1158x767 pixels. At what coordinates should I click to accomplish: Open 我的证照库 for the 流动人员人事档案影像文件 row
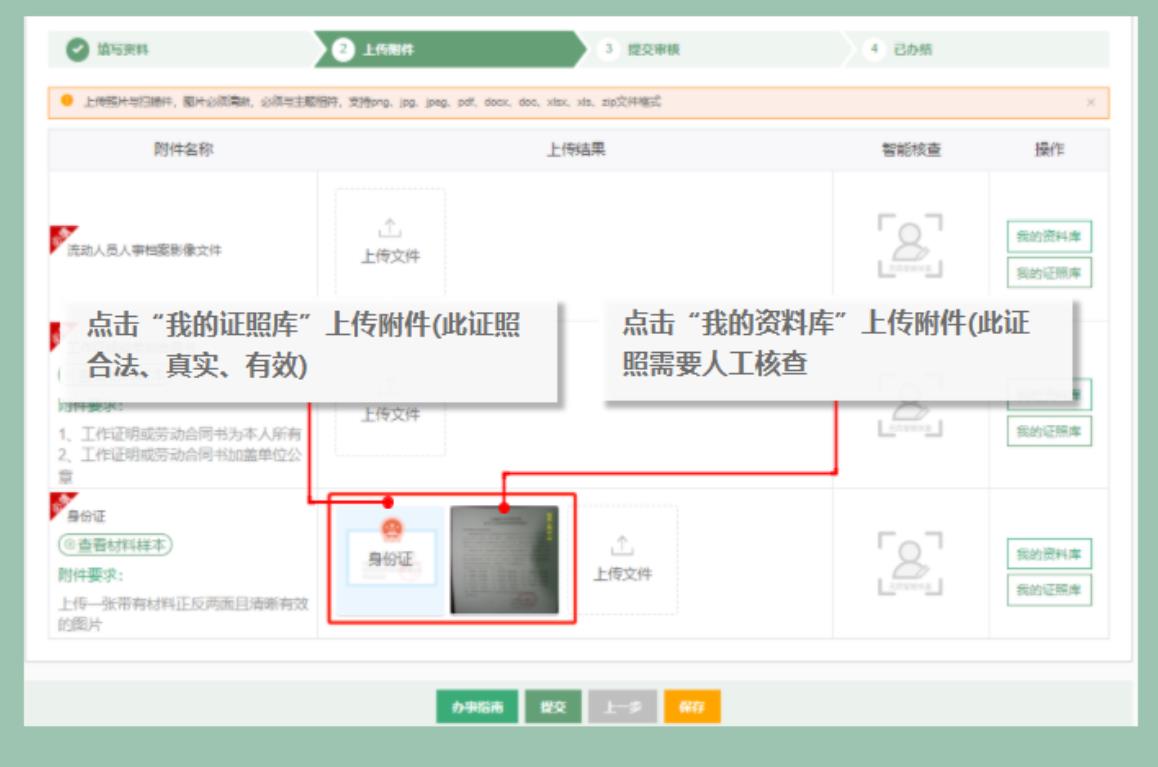[x=1049, y=272]
